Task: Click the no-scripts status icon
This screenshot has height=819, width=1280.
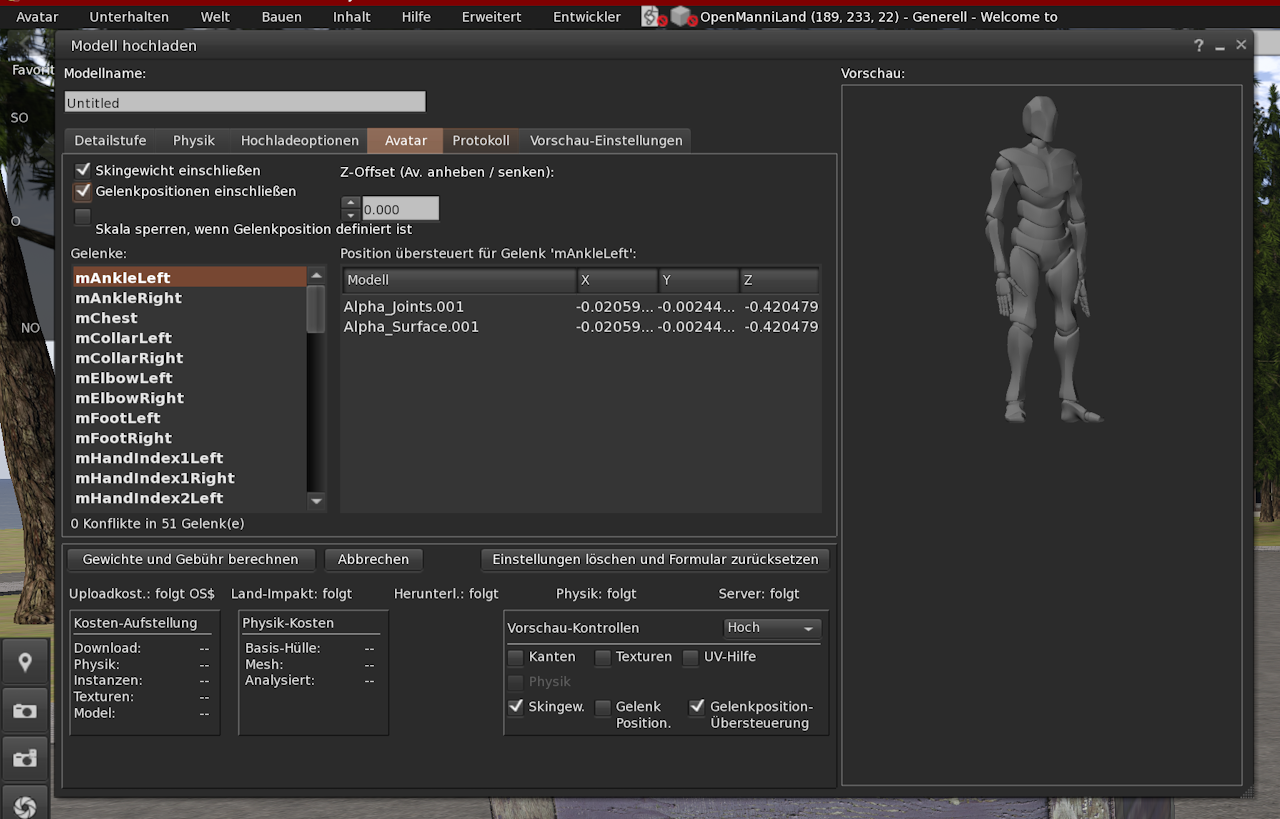Action: tap(653, 17)
